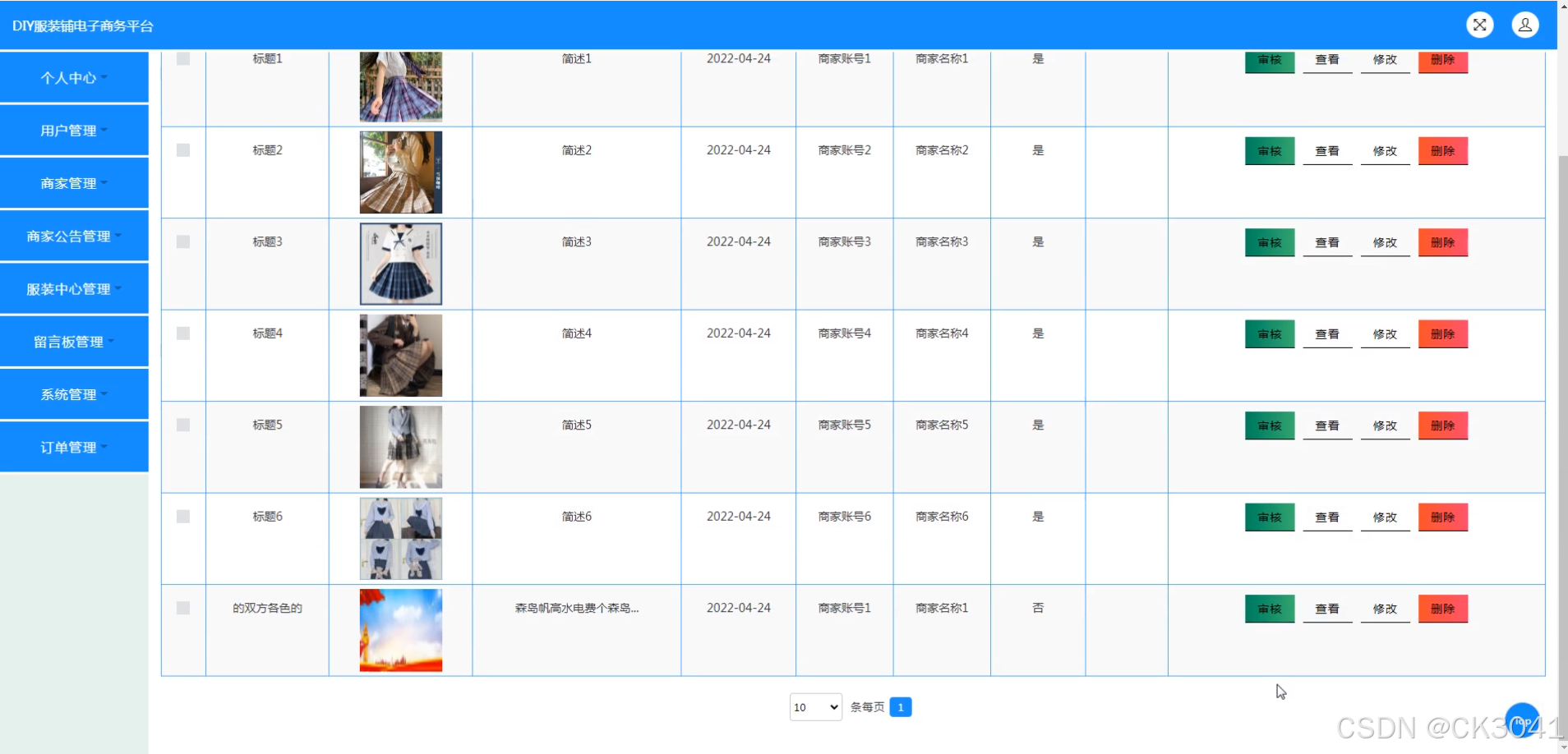Click 查看 for row 标题6
The width and height of the screenshot is (1568, 754).
1327,517
